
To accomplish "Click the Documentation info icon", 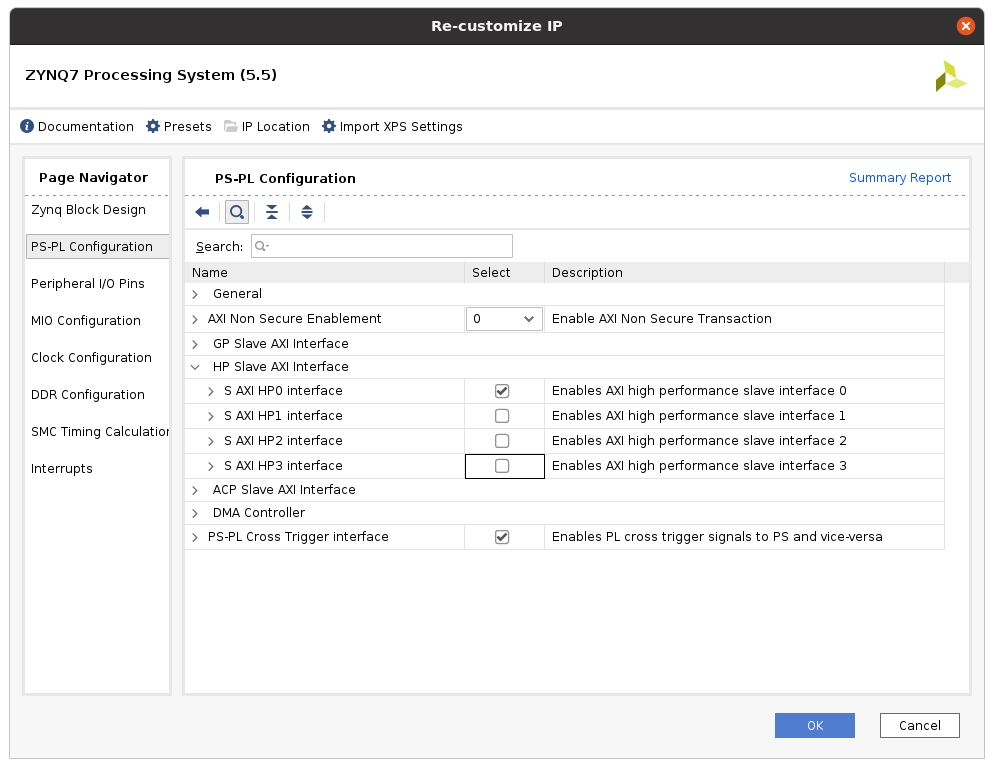I will click(x=27, y=126).
